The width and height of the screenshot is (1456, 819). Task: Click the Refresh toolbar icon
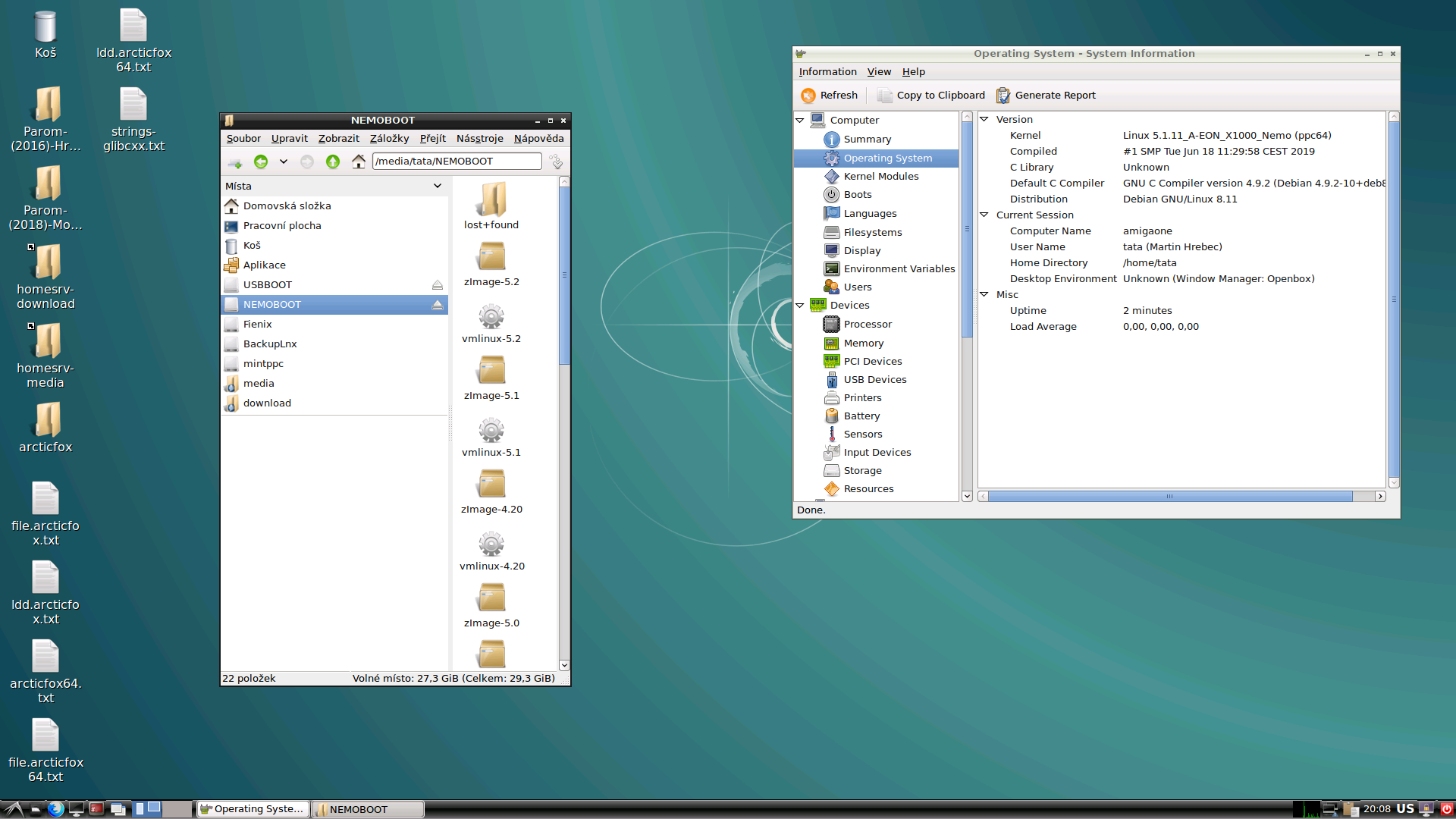point(808,96)
